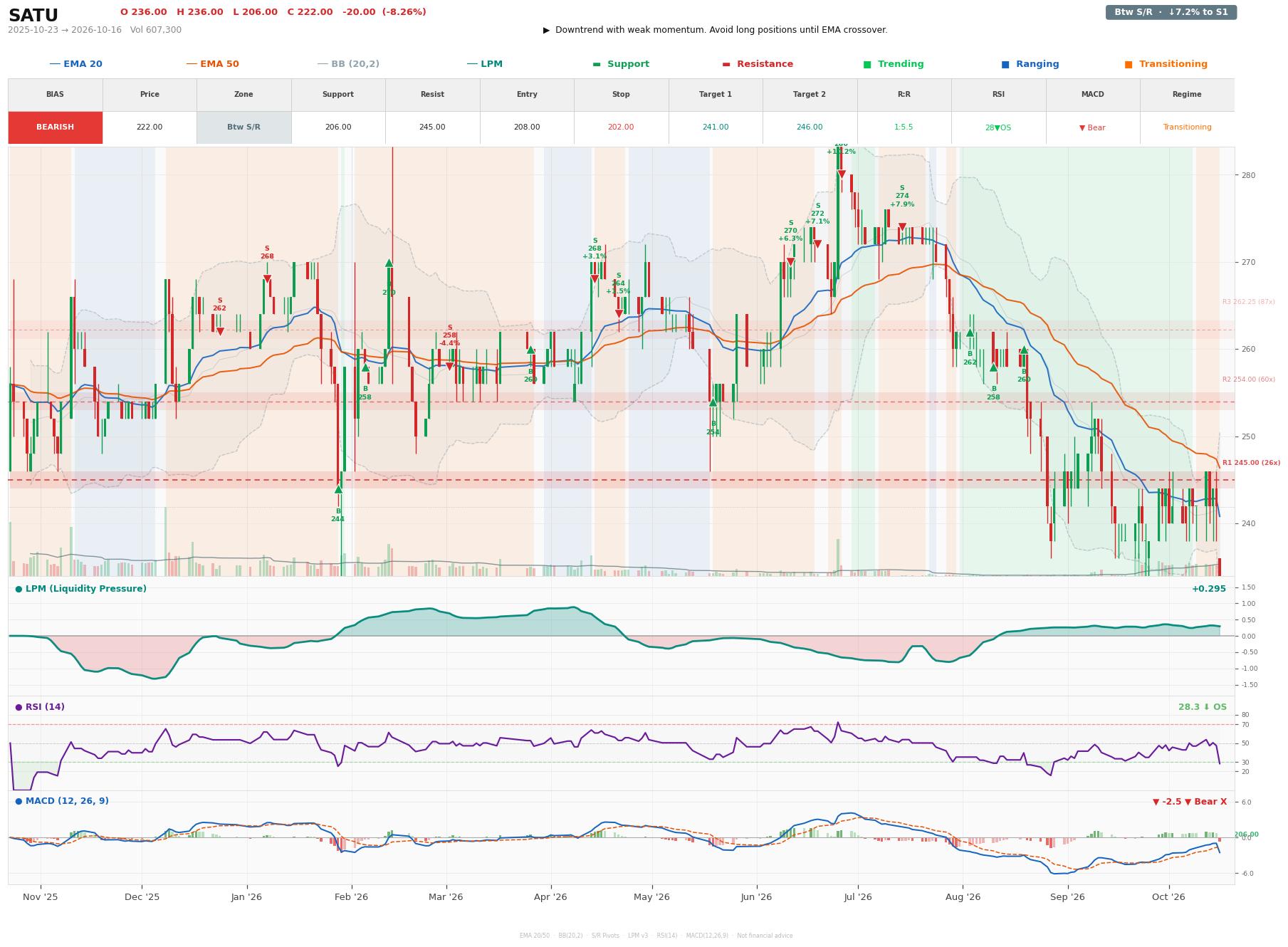
Task: Click the S 258 -4.4% sell marker
Action: 449,366
